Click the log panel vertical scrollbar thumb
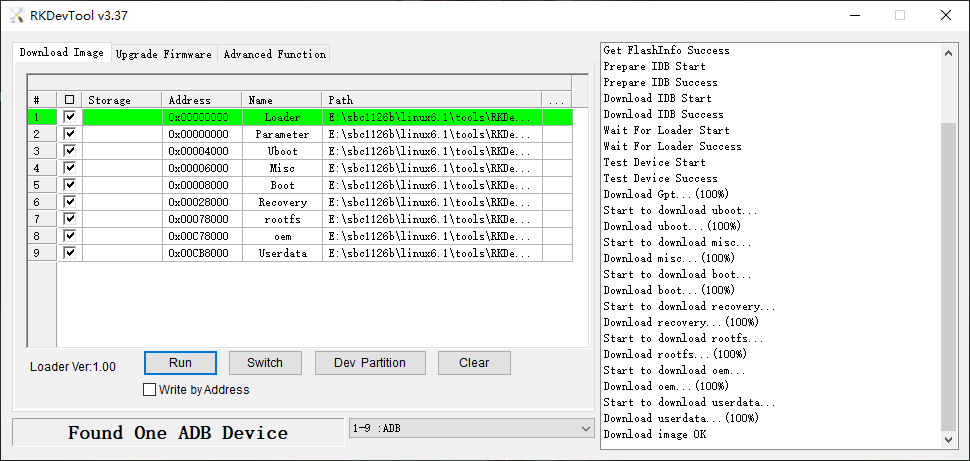This screenshot has width=970, height=461. 948,277
